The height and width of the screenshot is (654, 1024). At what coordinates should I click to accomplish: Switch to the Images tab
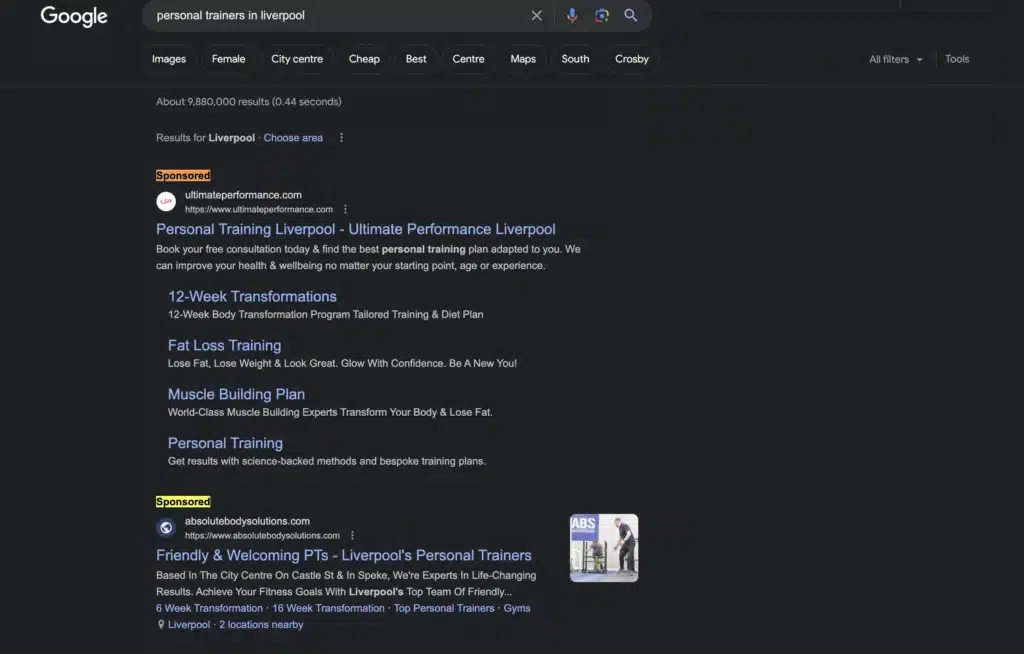pyautogui.click(x=169, y=59)
